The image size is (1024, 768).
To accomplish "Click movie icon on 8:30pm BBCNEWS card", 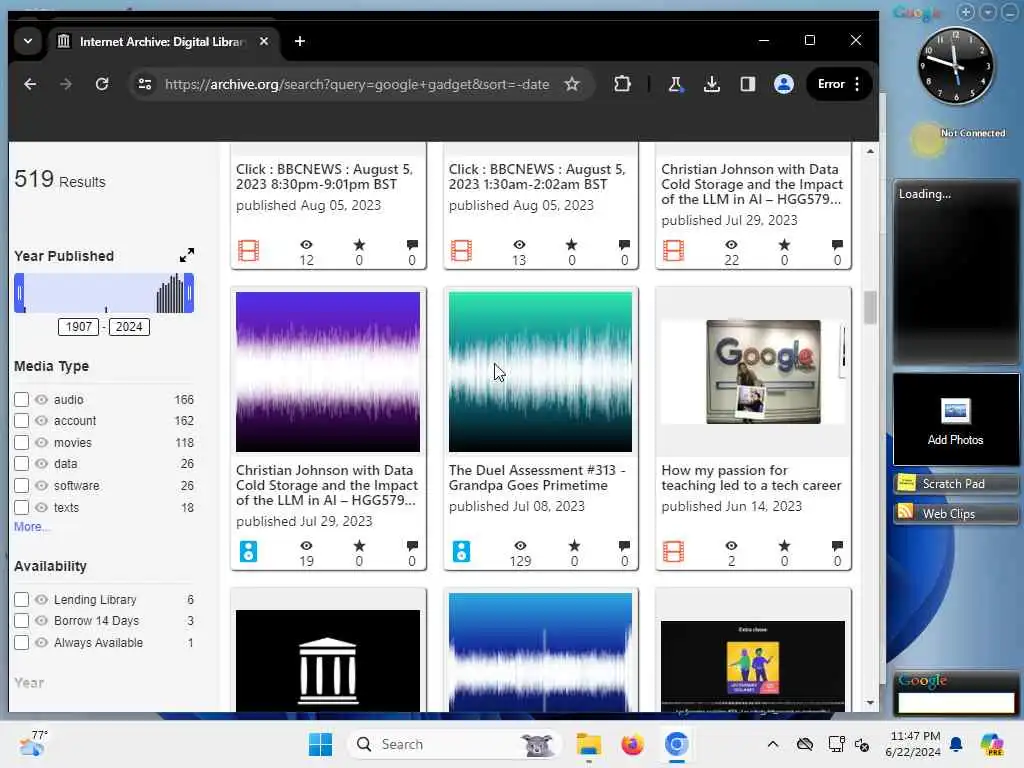I will tap(248, 251).
